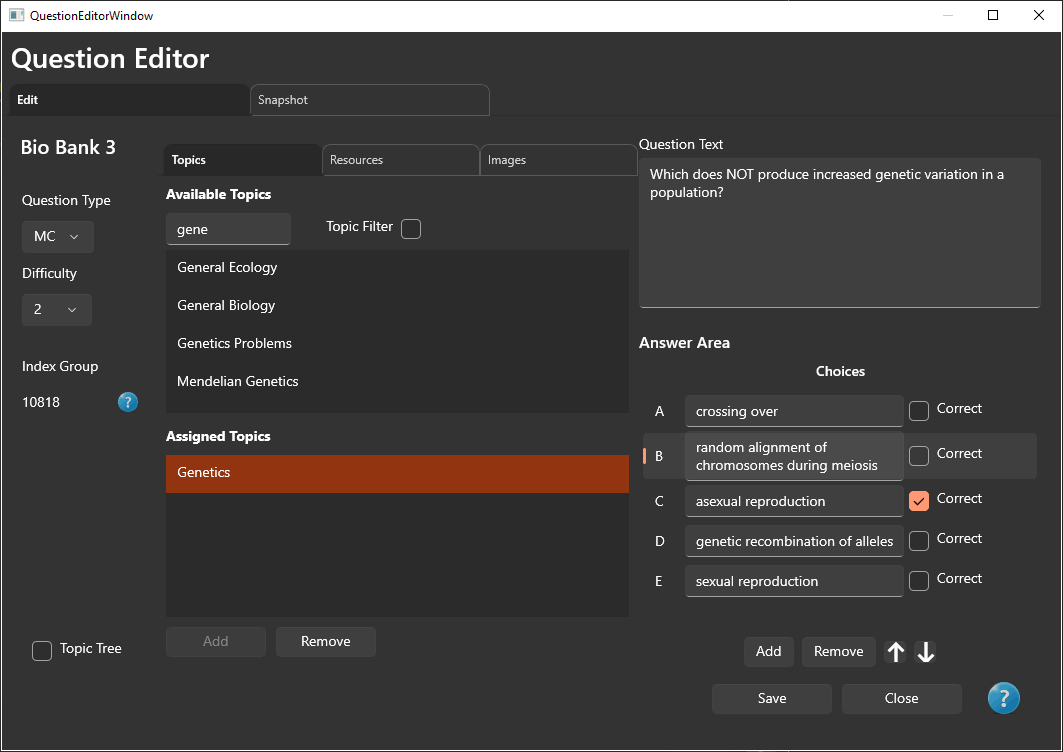1063x752 pixels.
Task: Click the disabled Add topic button
Action: click(x=216, y=641)
